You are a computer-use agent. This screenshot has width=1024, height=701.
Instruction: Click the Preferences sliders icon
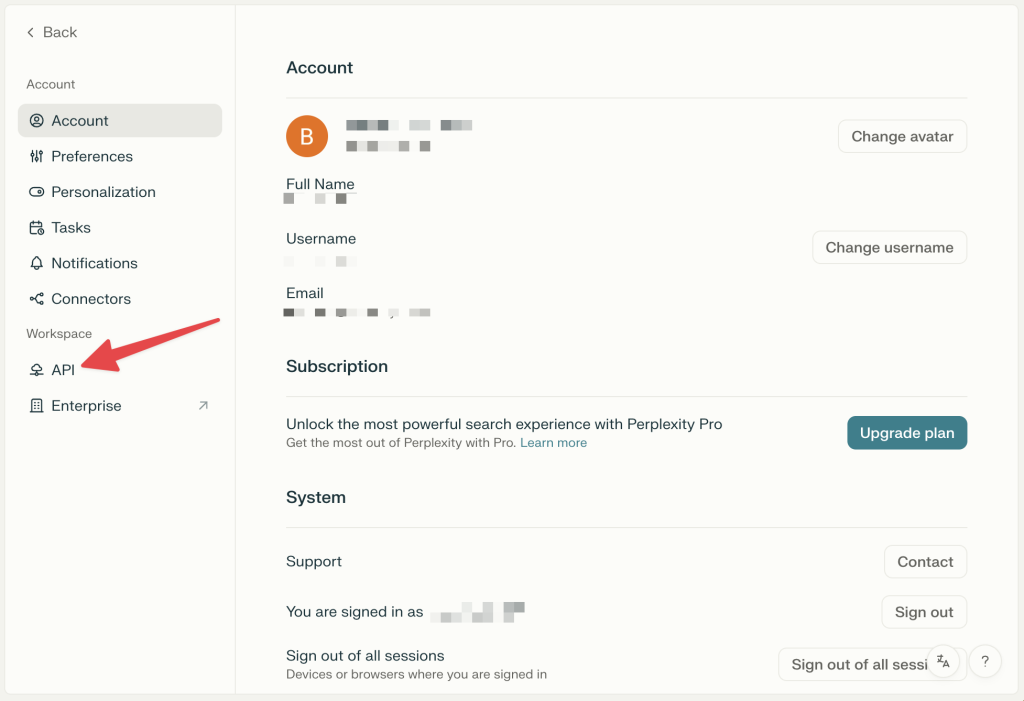(x=37, y=156)
